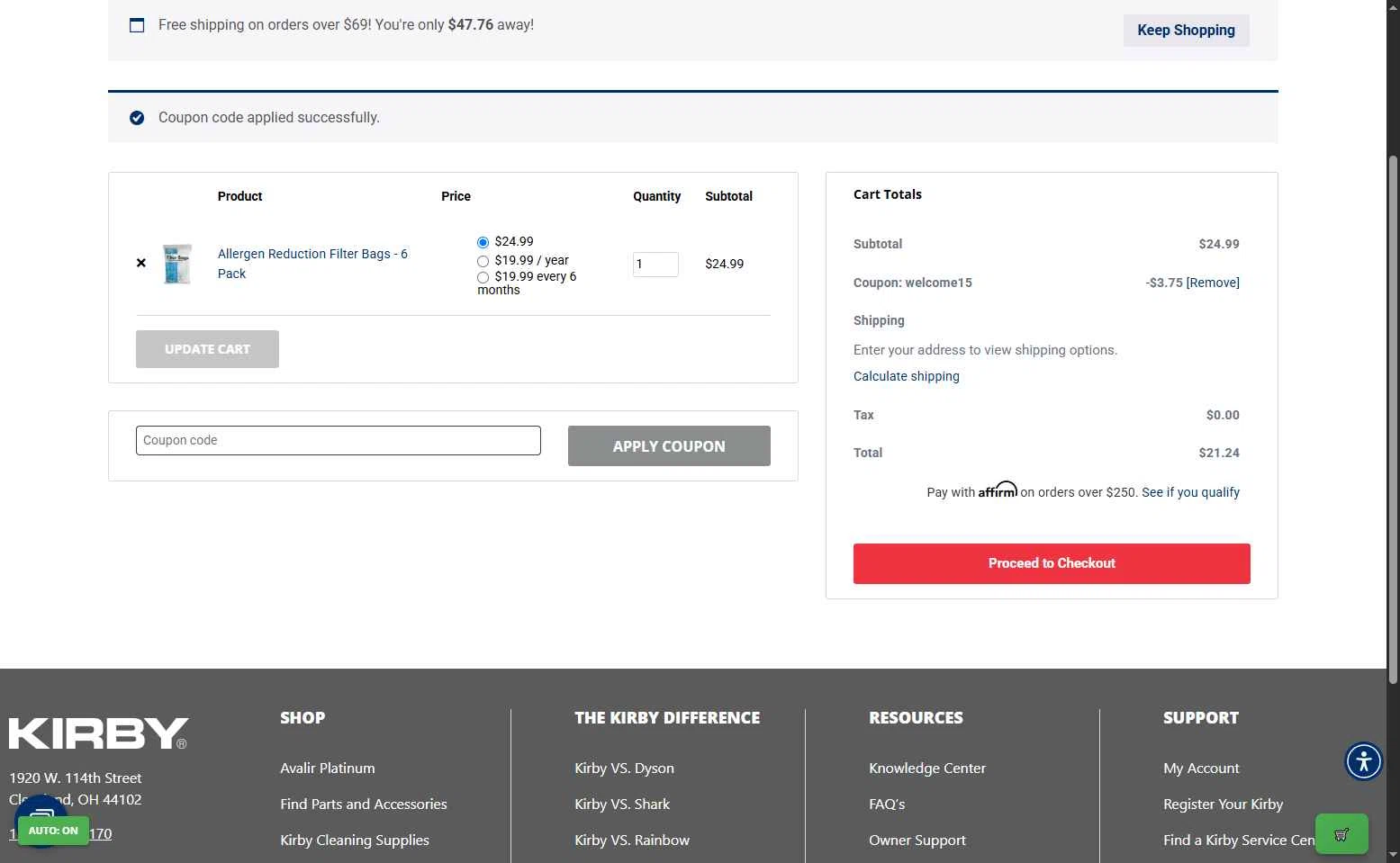This screenshot has height=863, width=1400.
Task: Open the green floating cart button
Action: point(1341,834)
